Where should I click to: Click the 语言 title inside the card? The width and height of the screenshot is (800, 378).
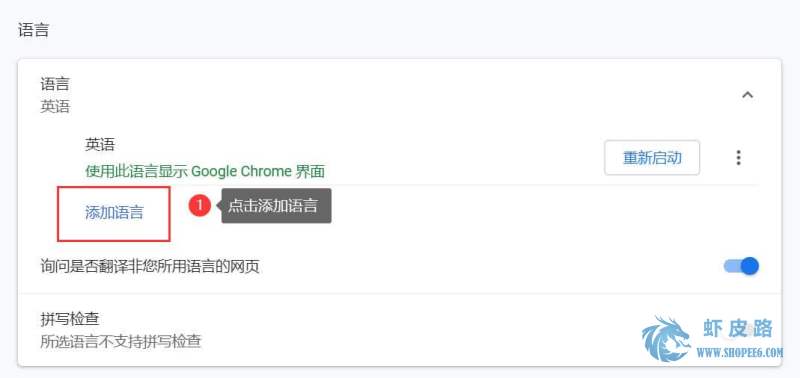[x=55, y=84]
